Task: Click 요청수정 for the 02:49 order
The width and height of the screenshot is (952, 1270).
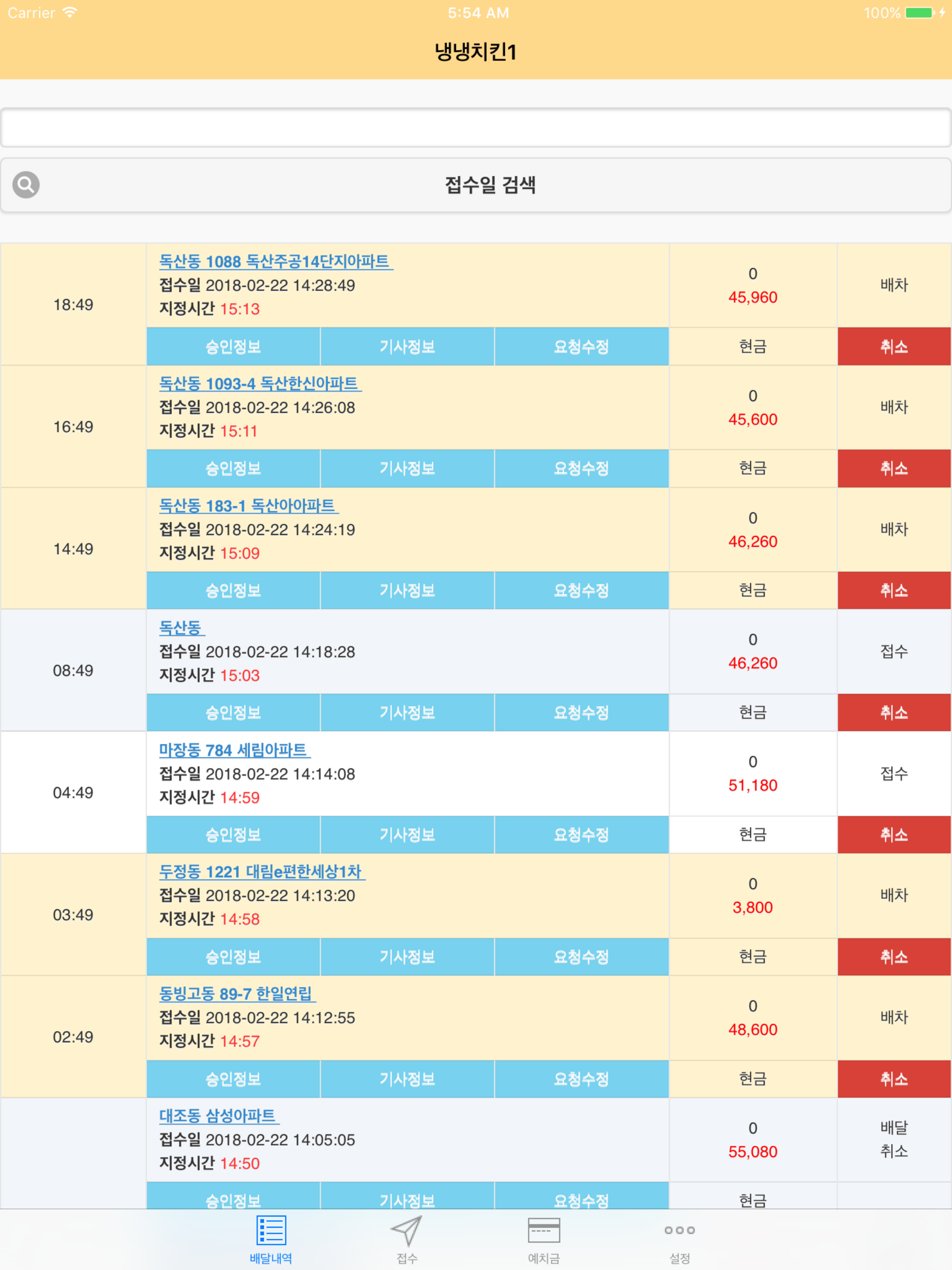Action: (x=581, y=1079)
